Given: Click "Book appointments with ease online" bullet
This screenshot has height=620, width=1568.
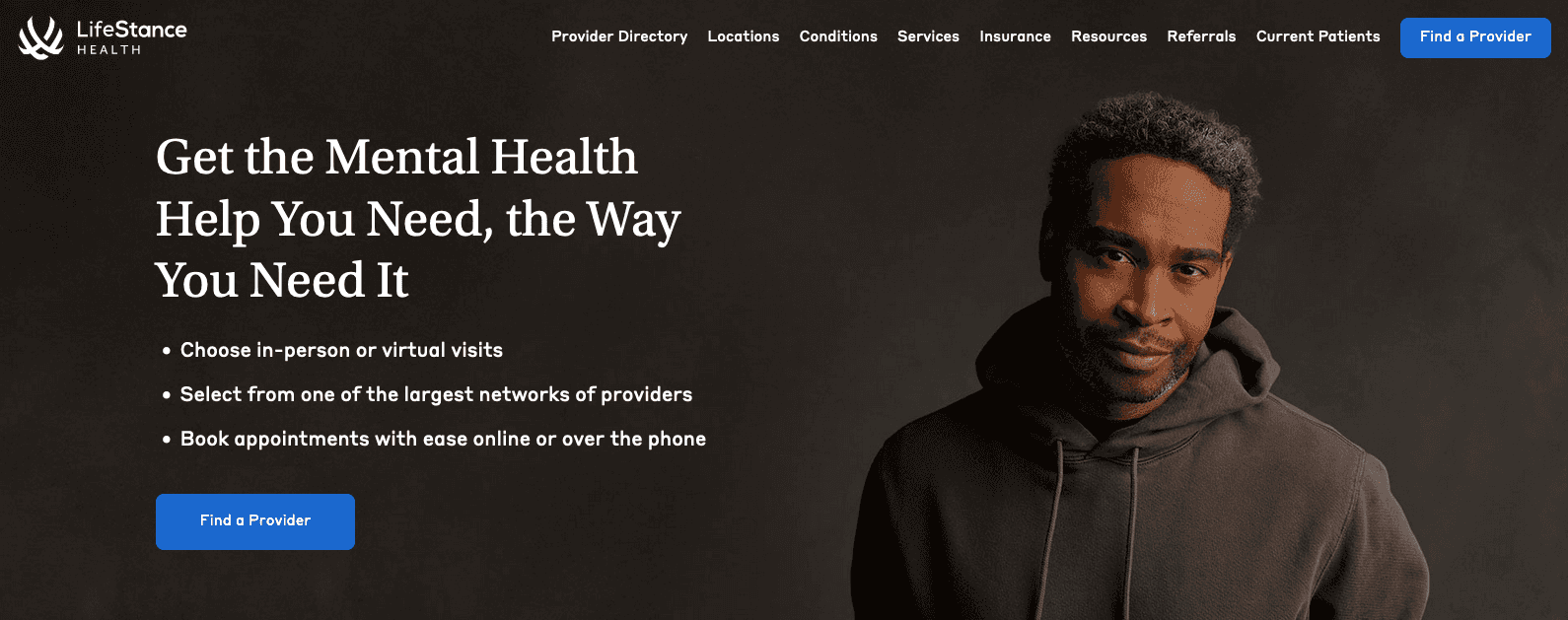Looking at the screenshot, I should [x=443, y=439].
